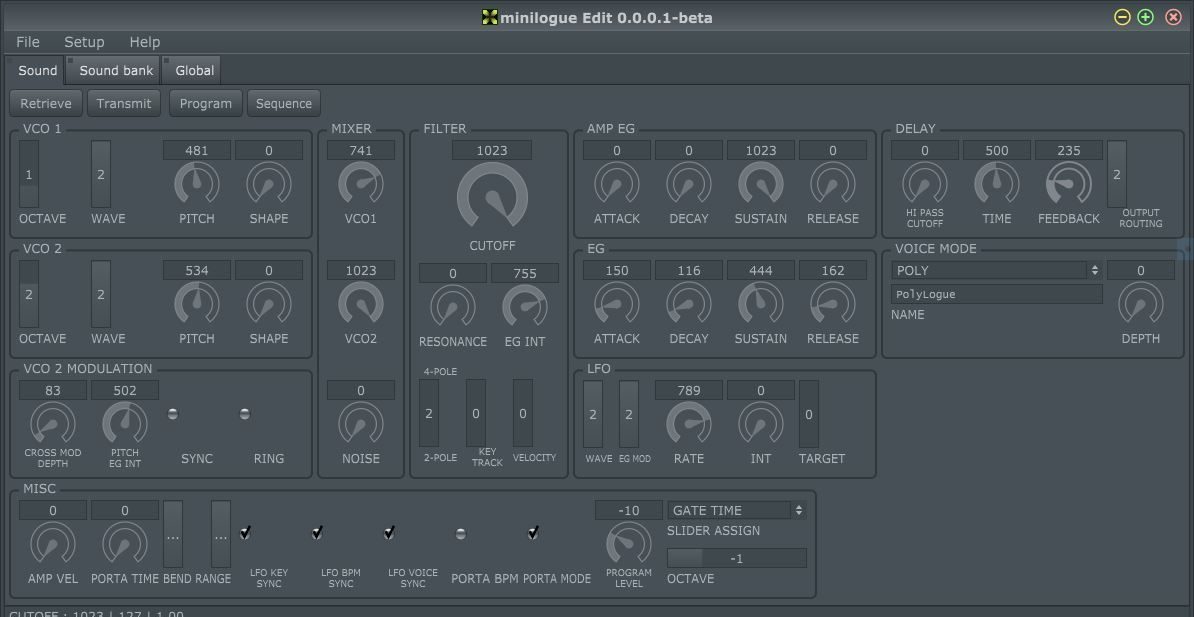Click the VCO 1 PITCH knob
The image size is (1194, 617).
196,186
